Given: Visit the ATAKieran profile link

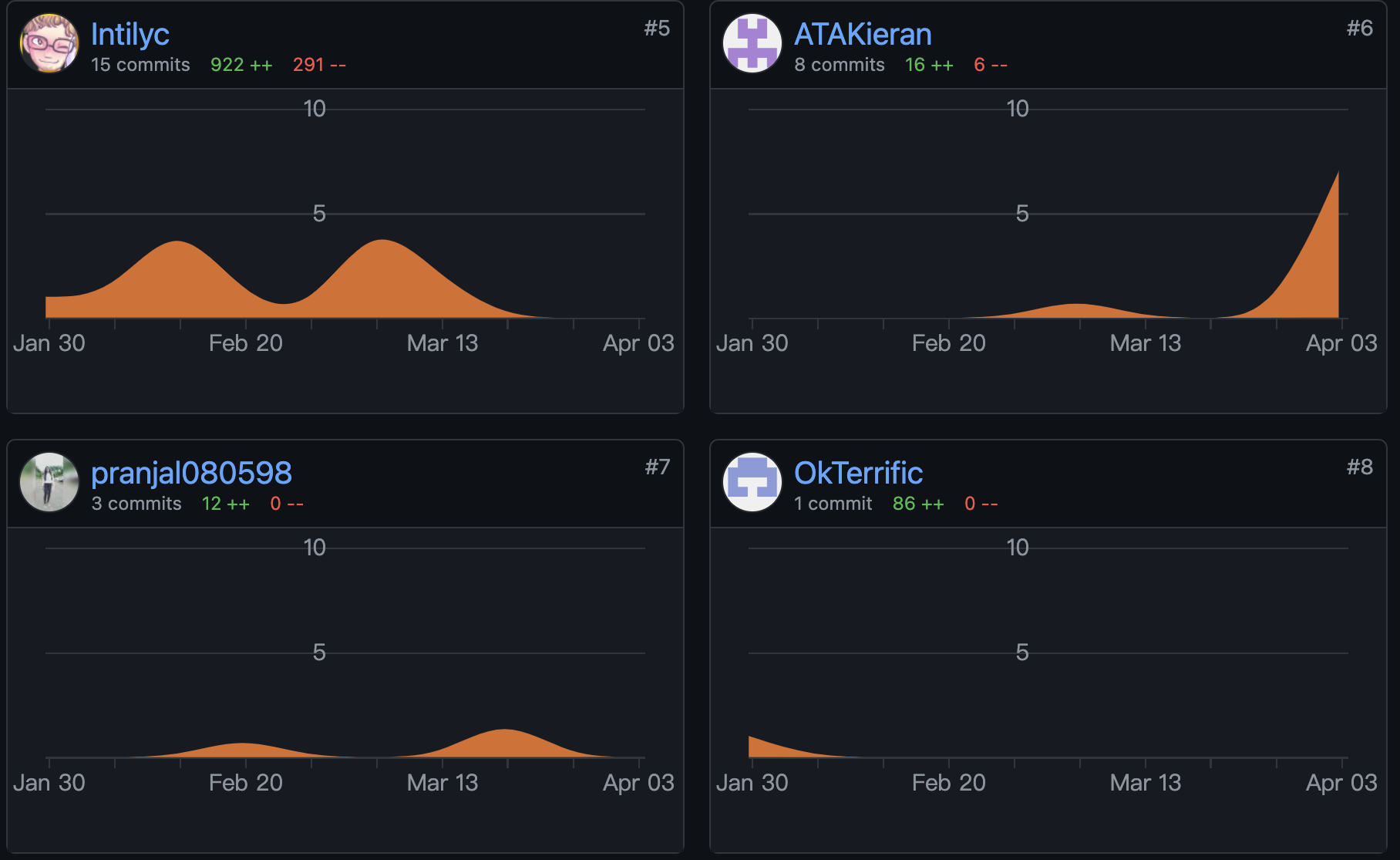Looking at the screenshot, I should point(863,34).
